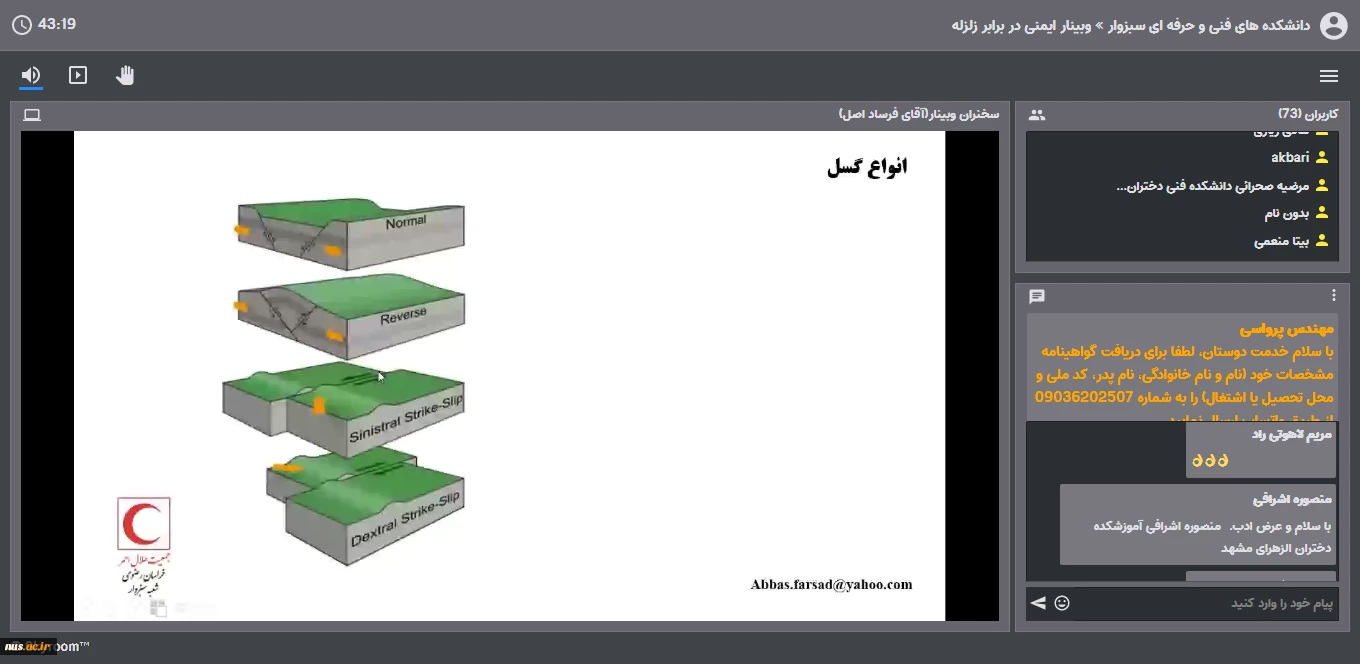This screenshot has width=1360, height=664.
Task: Click the person icon beside بدون نام
Action: 1322,214
